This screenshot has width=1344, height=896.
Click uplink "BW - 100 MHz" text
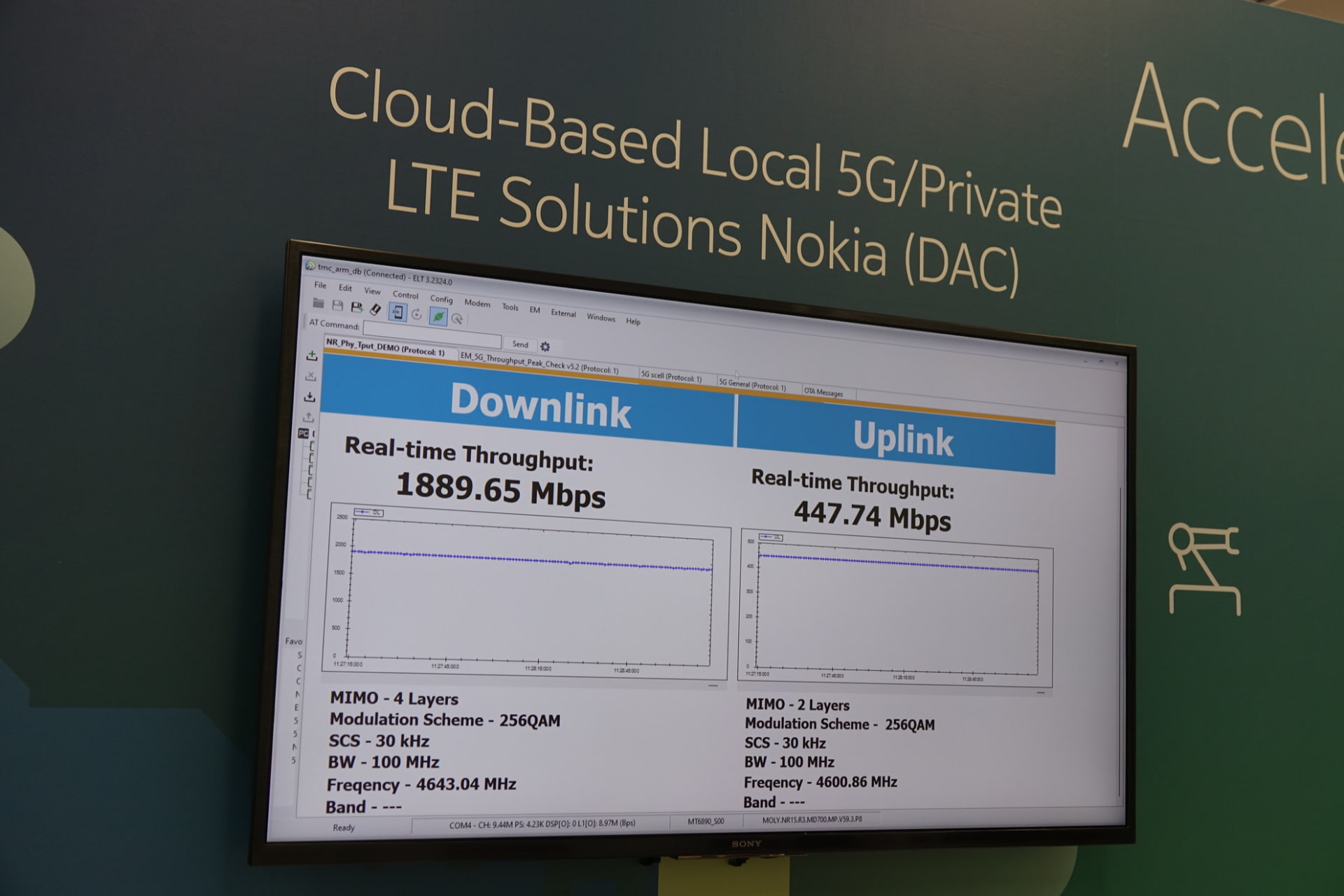coord(789,762)
